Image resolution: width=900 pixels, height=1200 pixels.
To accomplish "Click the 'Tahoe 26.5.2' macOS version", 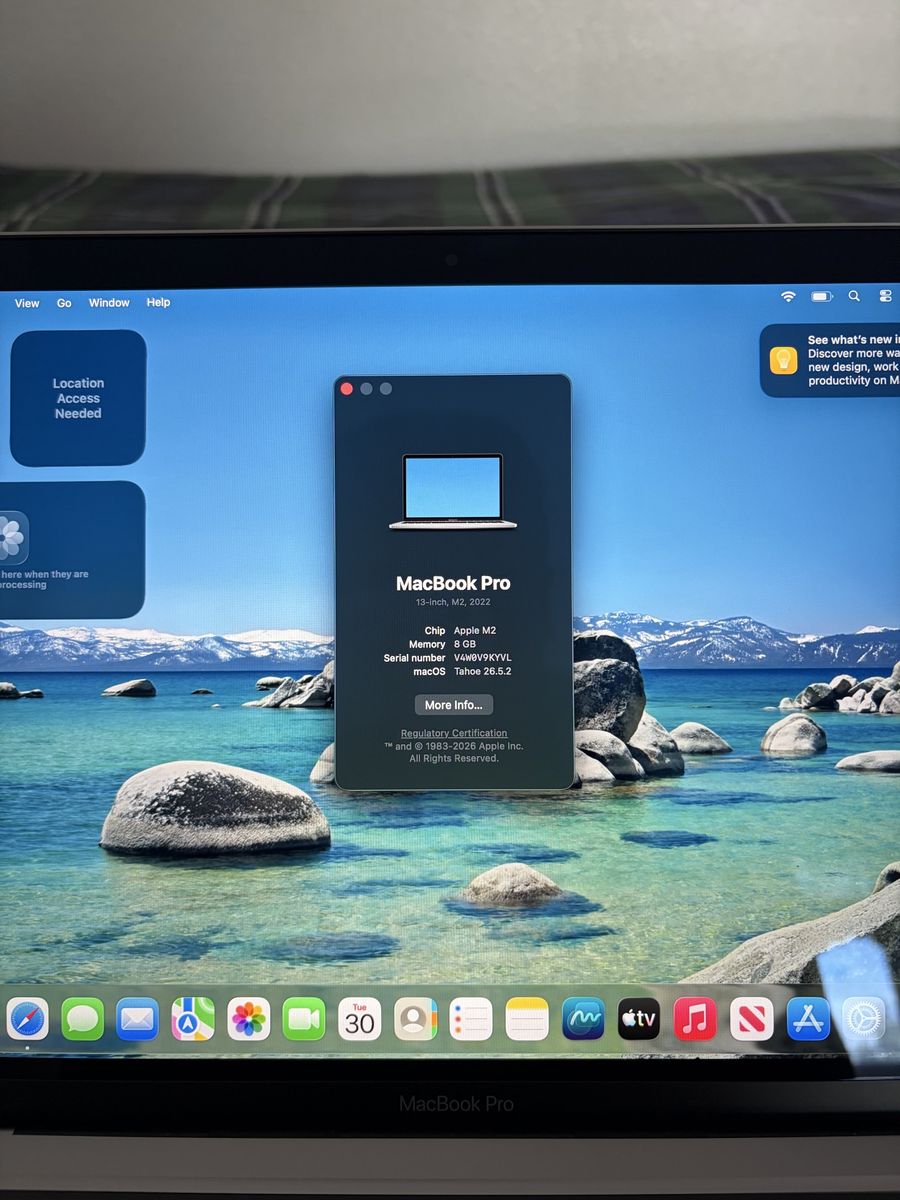I will [484, 671].
